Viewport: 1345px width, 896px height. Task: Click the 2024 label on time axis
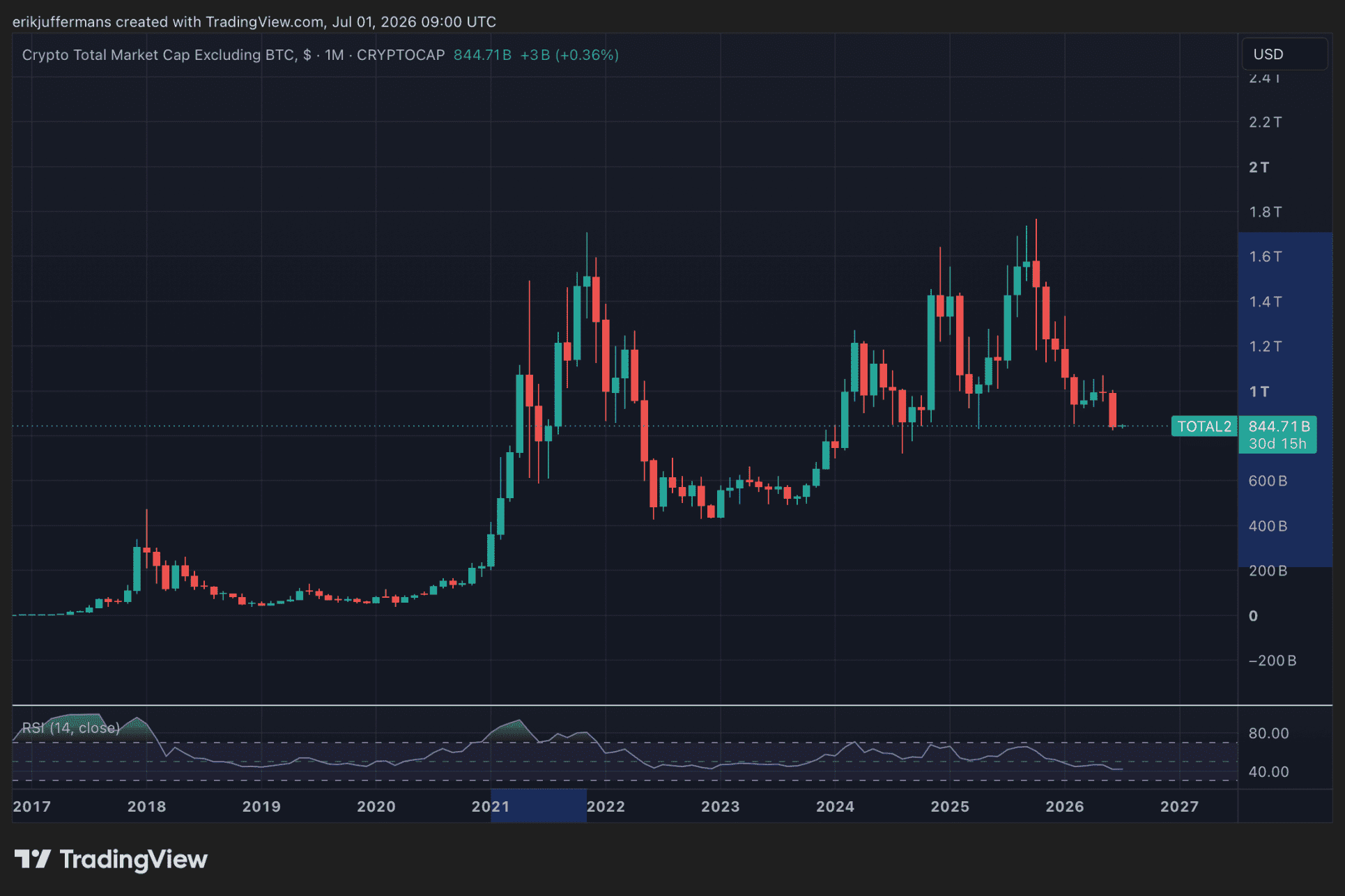836,807
